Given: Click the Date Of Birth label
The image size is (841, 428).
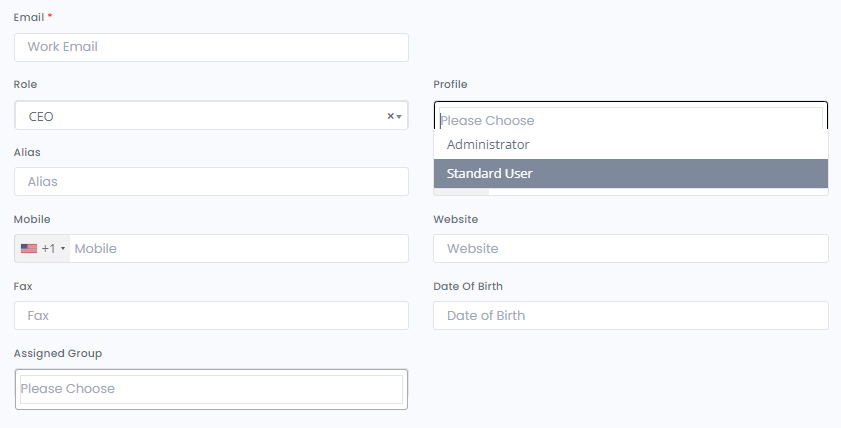Looking at the screenshot, I should [468, 286].
